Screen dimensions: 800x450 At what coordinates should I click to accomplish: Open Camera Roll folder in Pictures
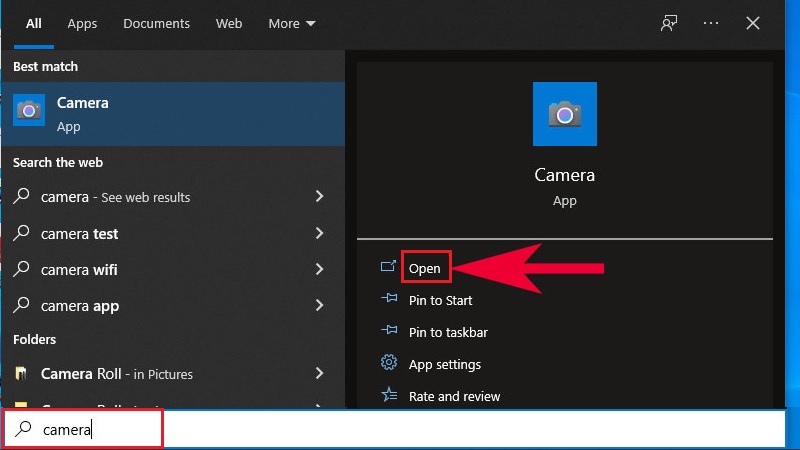point(173,373)
